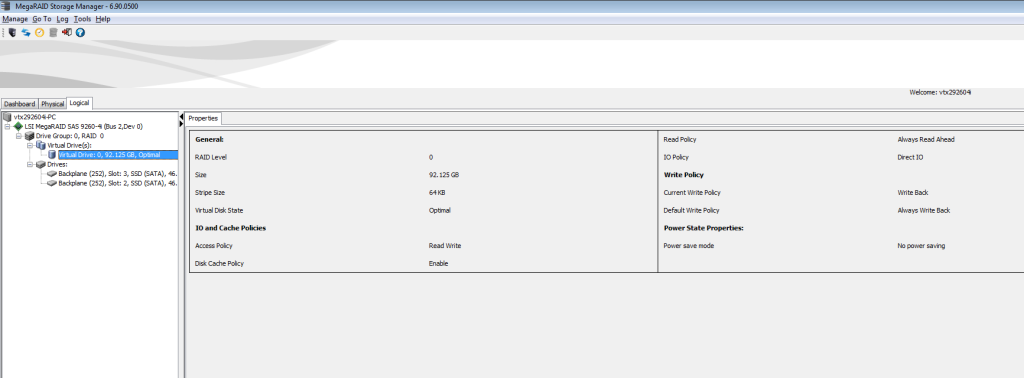Click the Drive Group stacked disks icon
Viewport: 1024px width, 378px height.
29,136
